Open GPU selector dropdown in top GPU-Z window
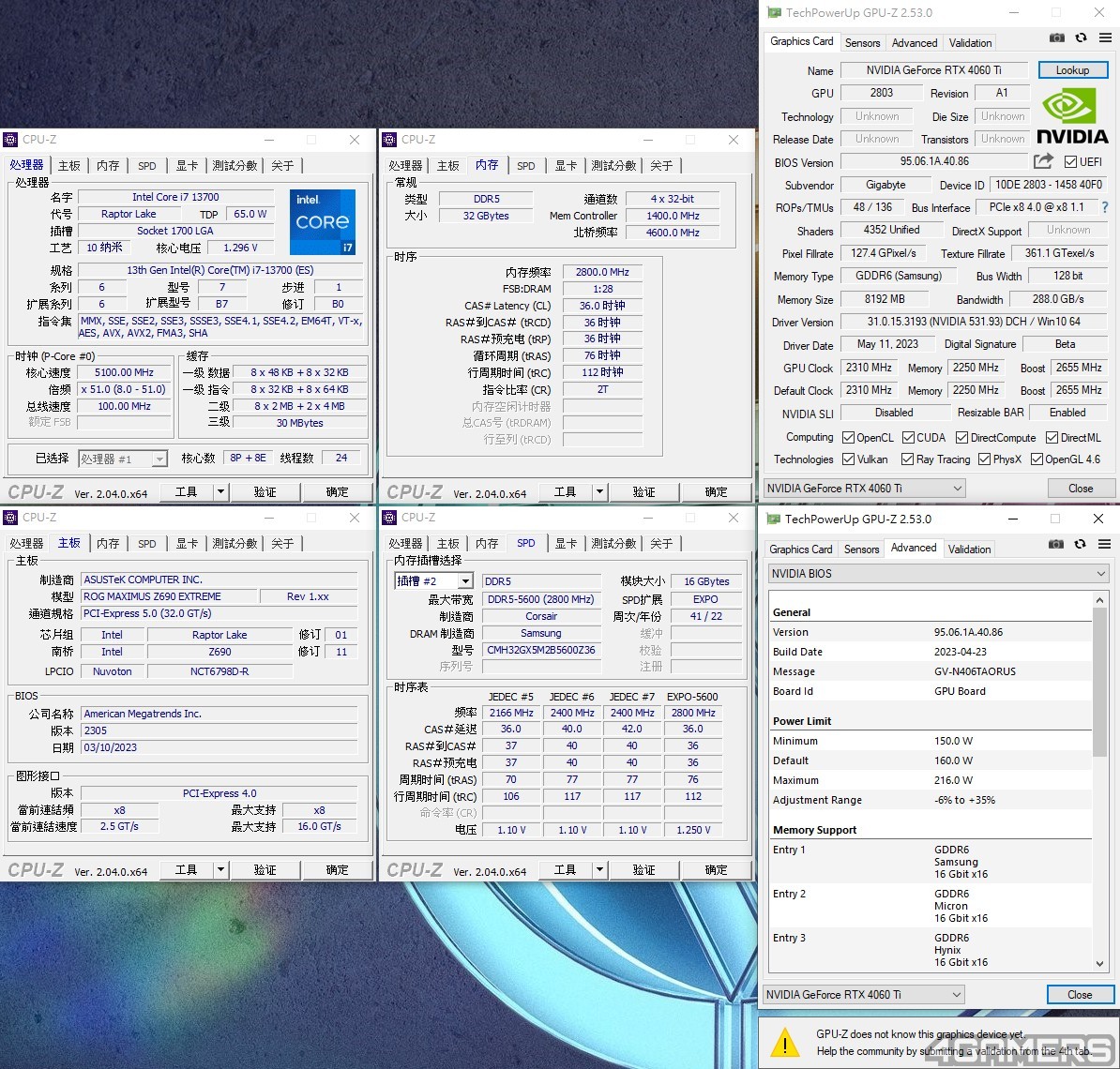The width and height of the screenshot is (1120, 1069). pyautogui.click(x=864, y=489)
